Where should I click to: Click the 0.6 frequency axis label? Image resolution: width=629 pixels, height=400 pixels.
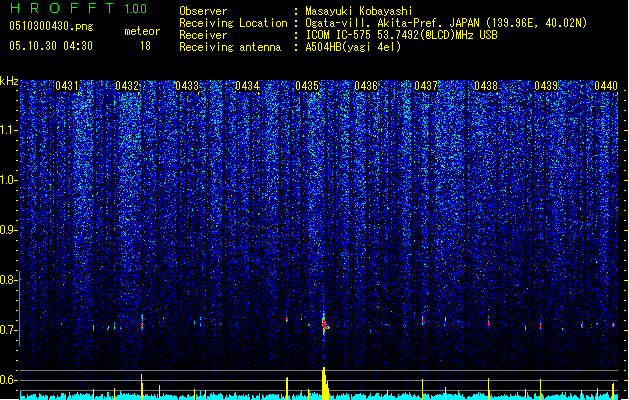(x=8, y=380)
